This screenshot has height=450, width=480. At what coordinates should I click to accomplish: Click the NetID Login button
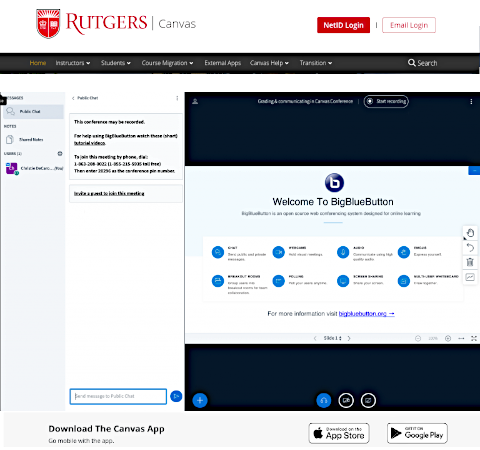click(343, 25)
